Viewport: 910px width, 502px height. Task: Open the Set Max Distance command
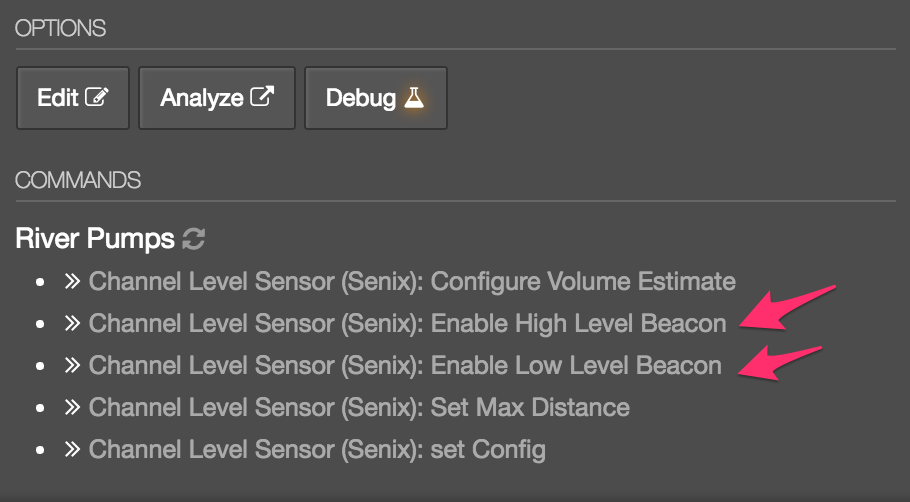point(359,408)
